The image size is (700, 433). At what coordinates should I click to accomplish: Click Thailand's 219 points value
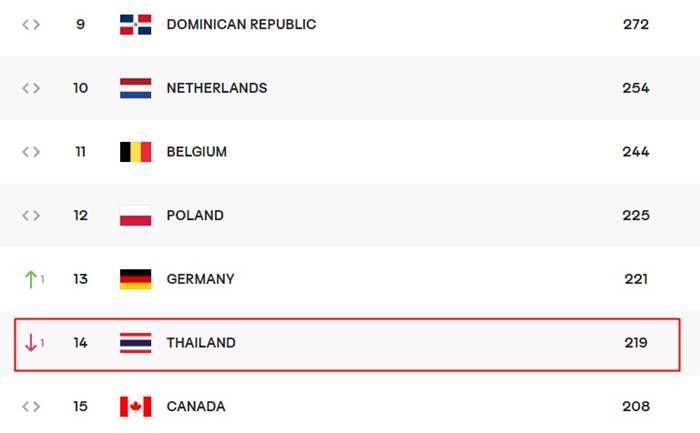[635, 343]
